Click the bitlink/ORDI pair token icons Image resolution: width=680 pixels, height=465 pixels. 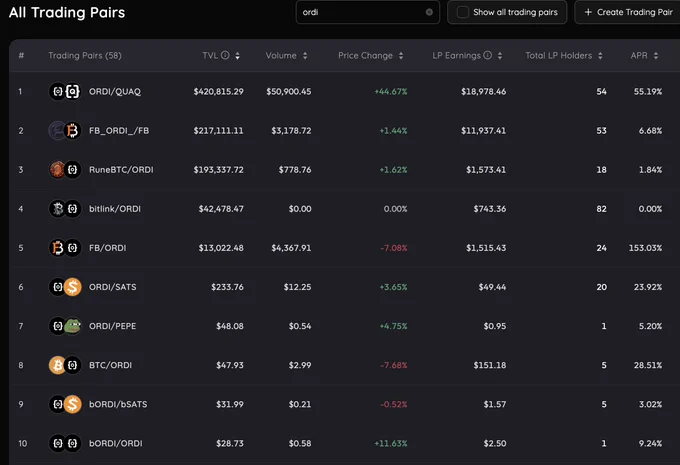pos(65,209)
